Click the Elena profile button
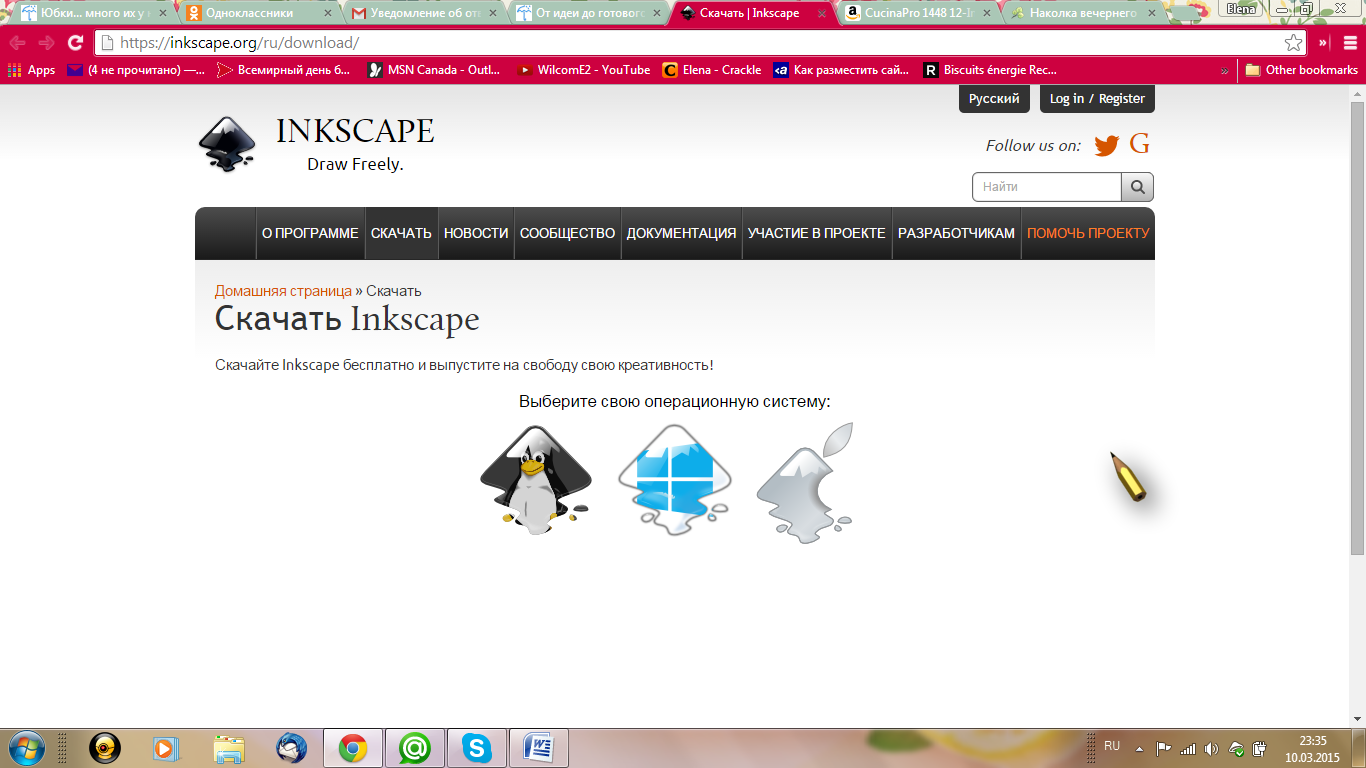 coord(1241,8)
